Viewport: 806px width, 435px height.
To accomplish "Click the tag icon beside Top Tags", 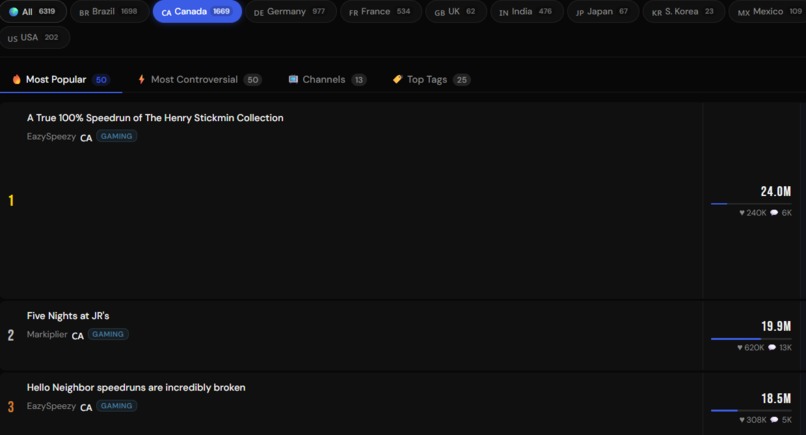I will tap(397, 79).
